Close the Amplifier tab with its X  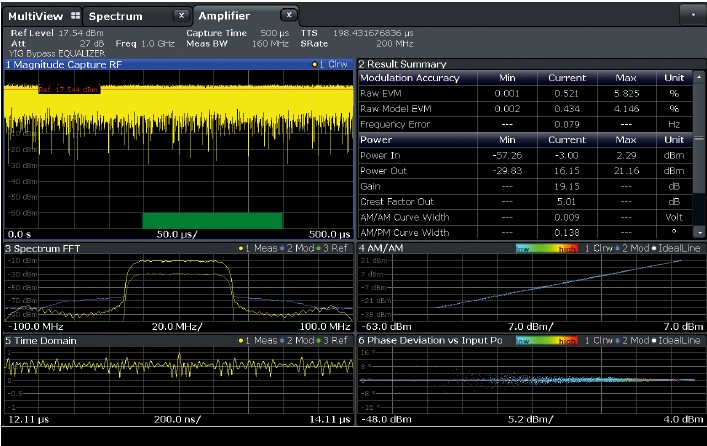pos(288,16)
